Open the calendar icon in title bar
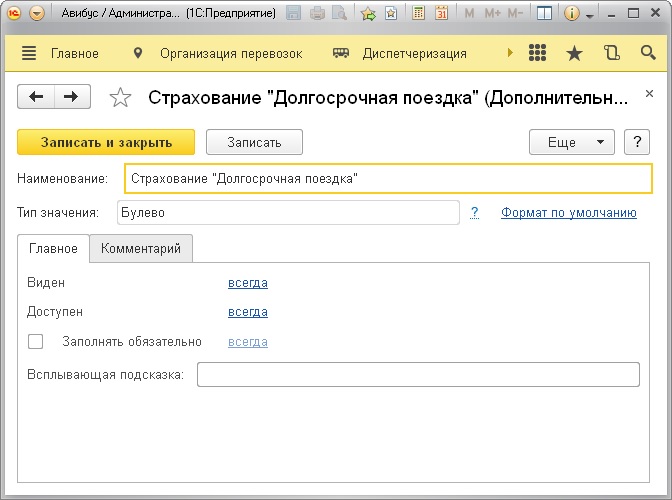 (441, 14)
